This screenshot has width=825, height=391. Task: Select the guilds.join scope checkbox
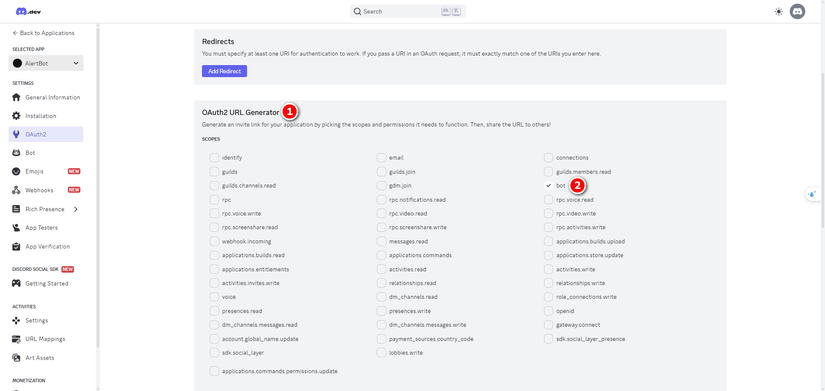pyautogui.click(x=381, y=172)
